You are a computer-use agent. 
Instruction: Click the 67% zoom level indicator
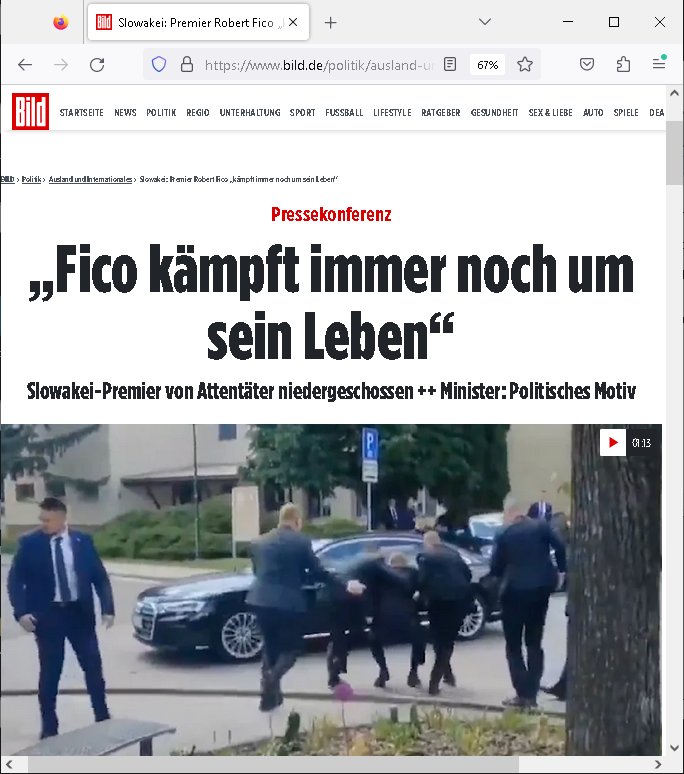pyautogui.click(x=487, y=65)
